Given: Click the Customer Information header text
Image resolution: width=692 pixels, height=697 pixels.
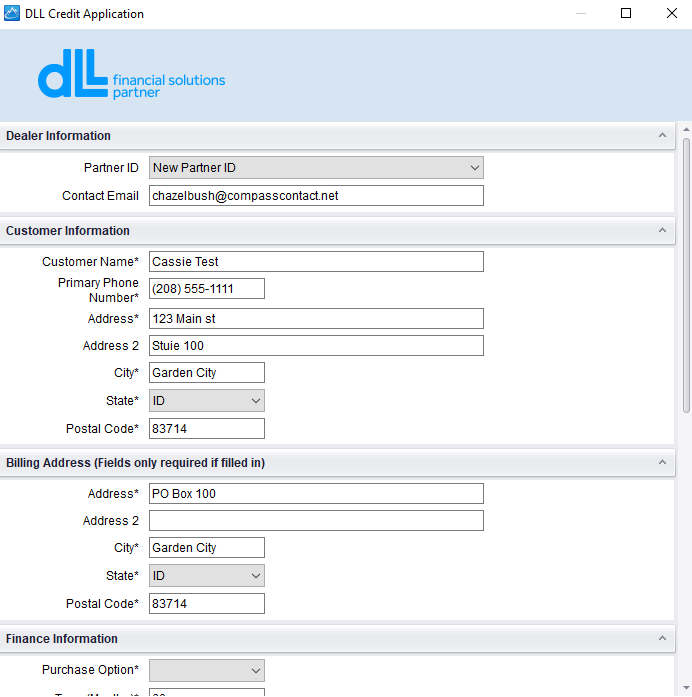Looking at the screenshot, I should 68,231.
